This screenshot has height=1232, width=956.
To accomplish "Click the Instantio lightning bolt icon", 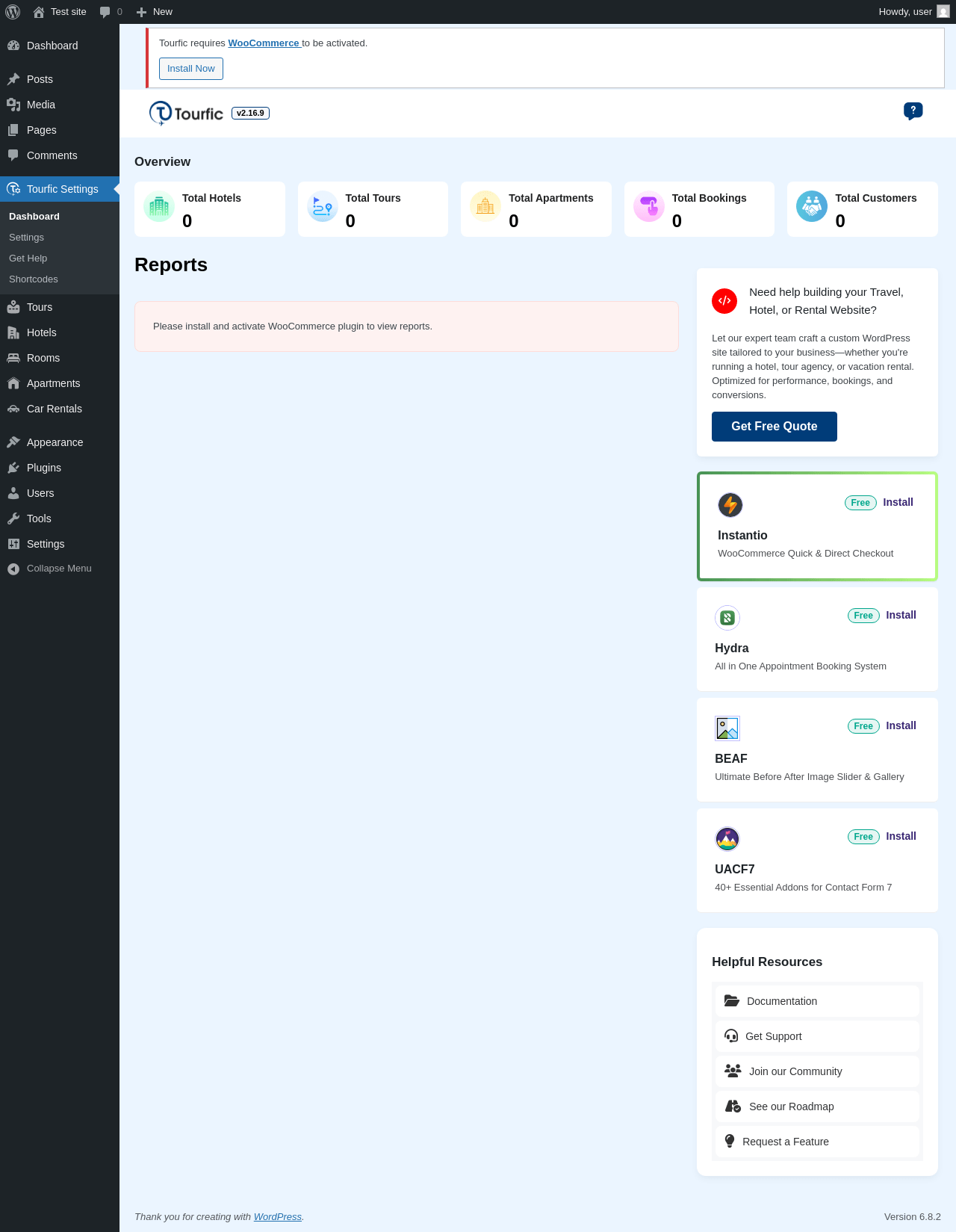I will tap(730, 505).
